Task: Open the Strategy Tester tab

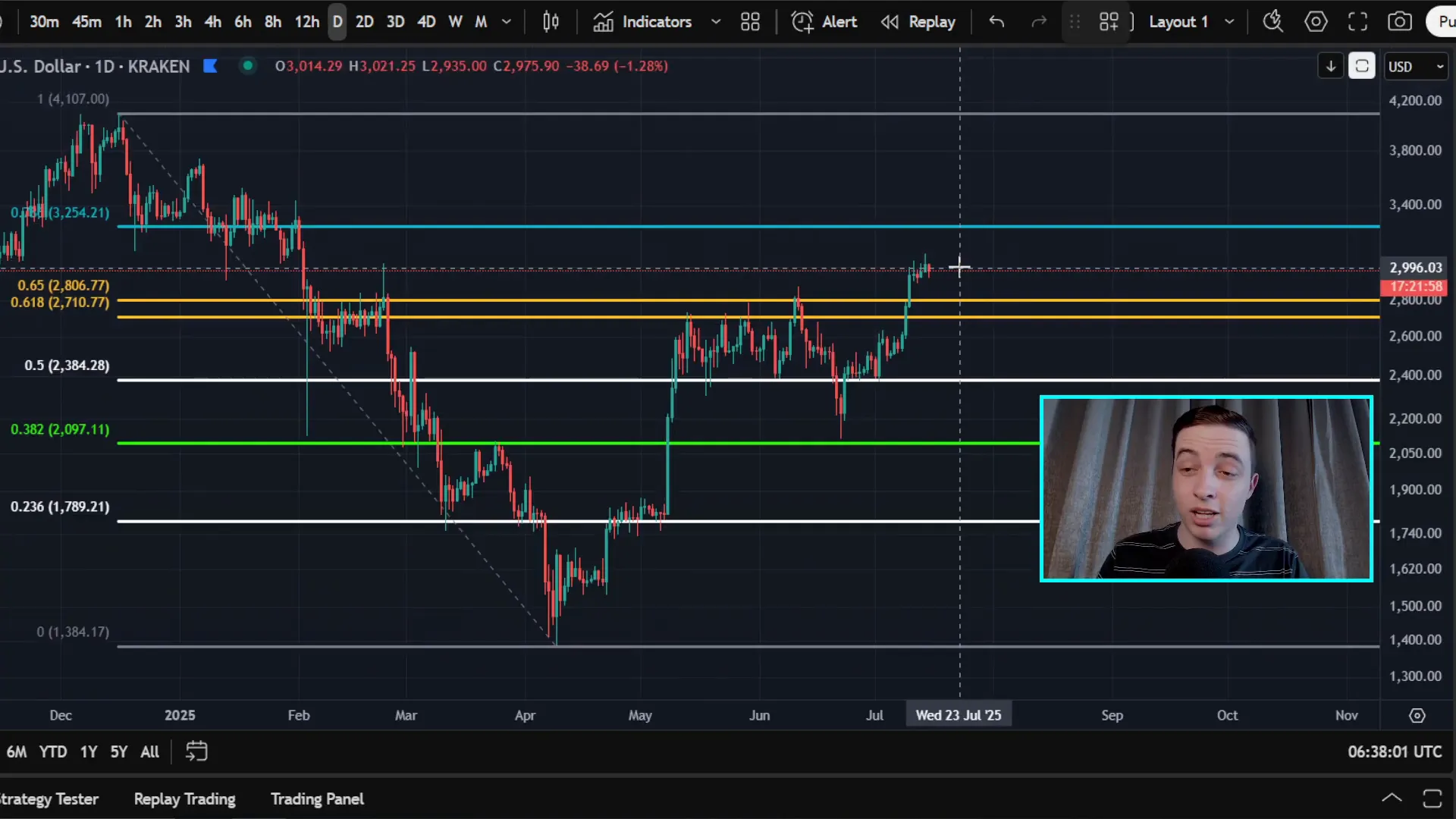Action: coord(49,799)
